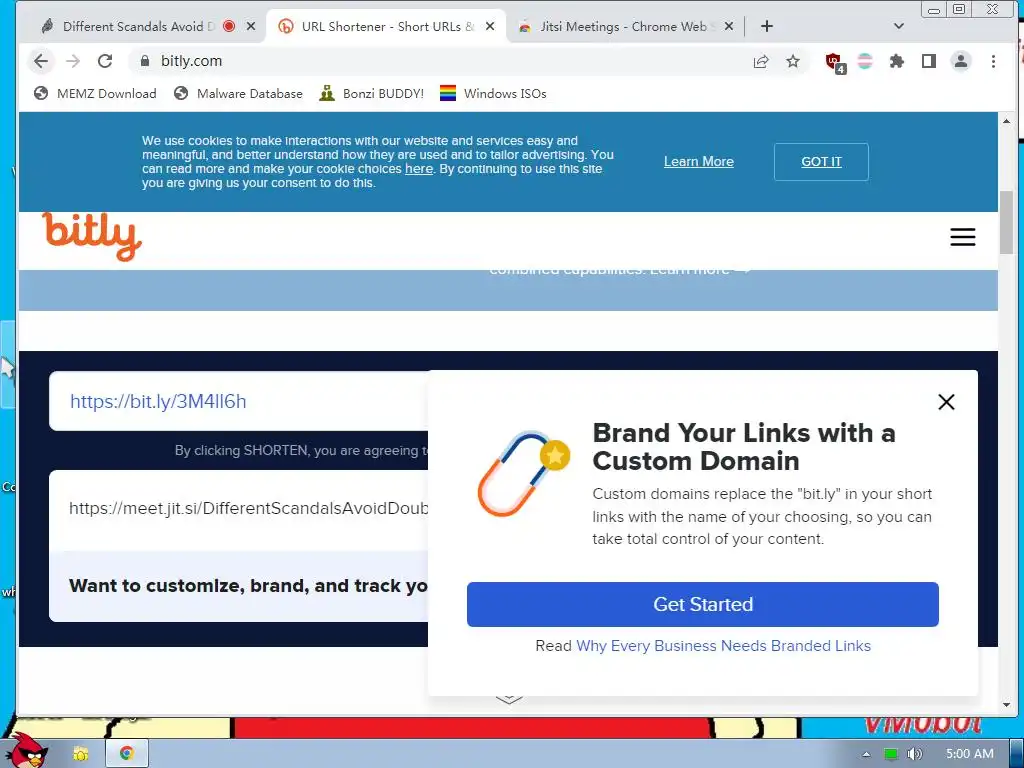This screenshot has width=1024, height=768.
Task: Open the file explorer taskbar icon
Action: point(81,754)
